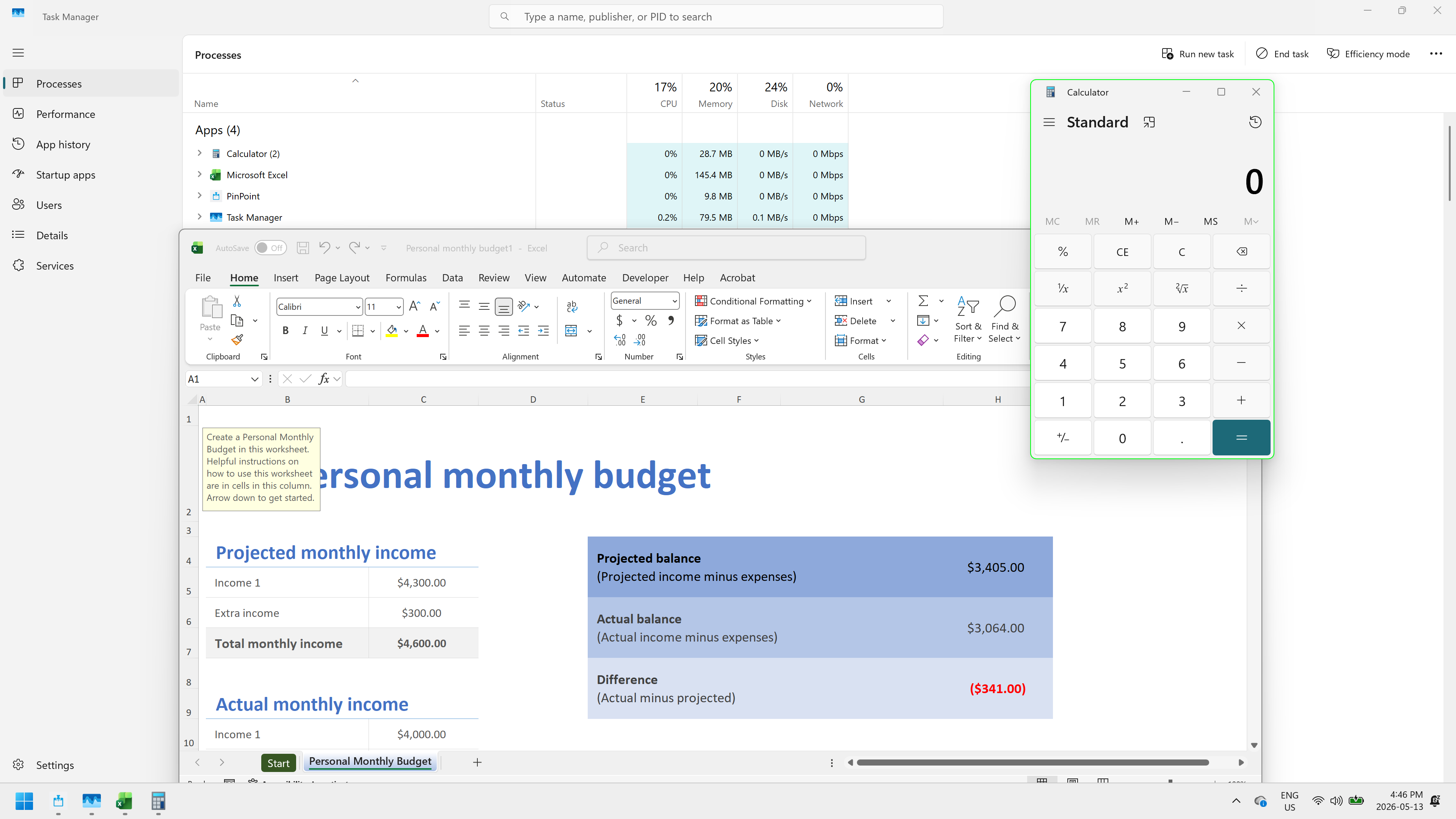This screenshot has height=819, width=1456.
Task: Open the Calibri font name dropdown
Action: pyautogui.click(x=358, y=307)
